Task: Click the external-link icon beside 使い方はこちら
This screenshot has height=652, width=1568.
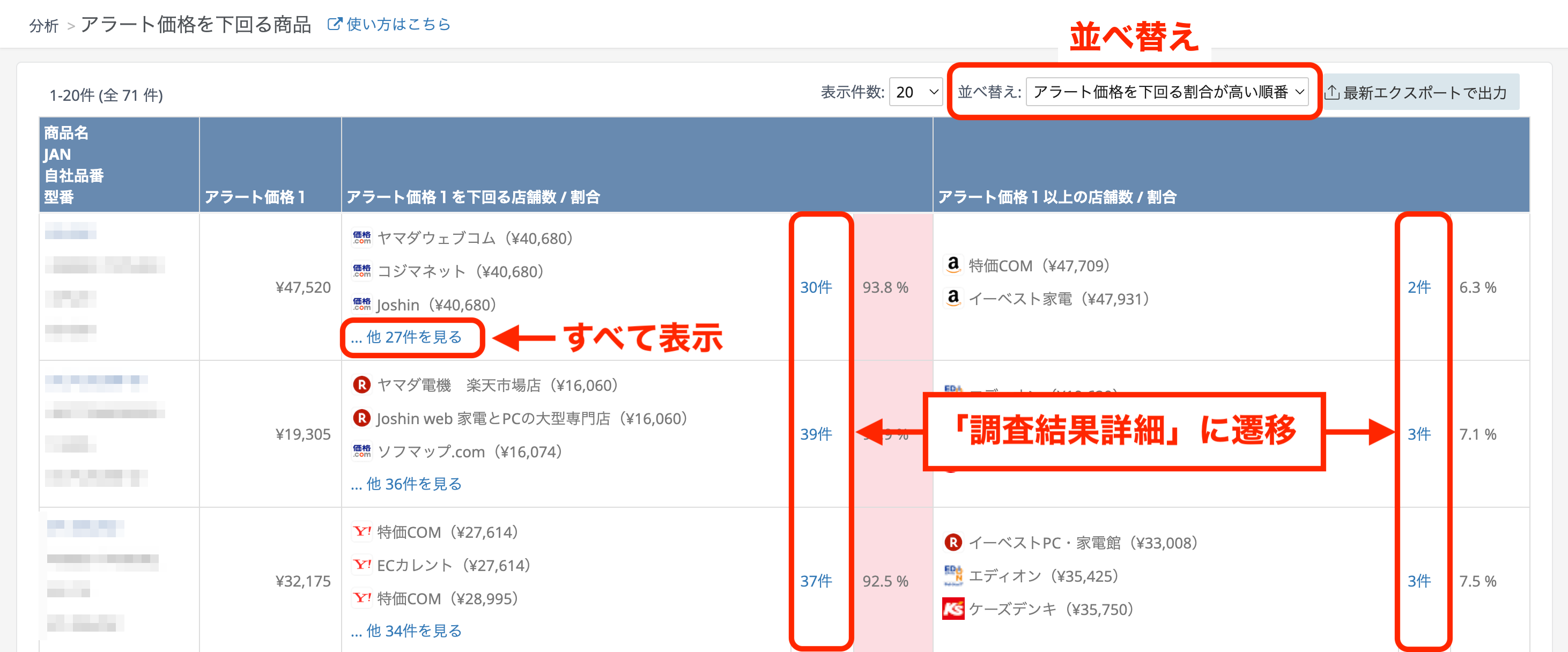Action: (x=334, y=24)
